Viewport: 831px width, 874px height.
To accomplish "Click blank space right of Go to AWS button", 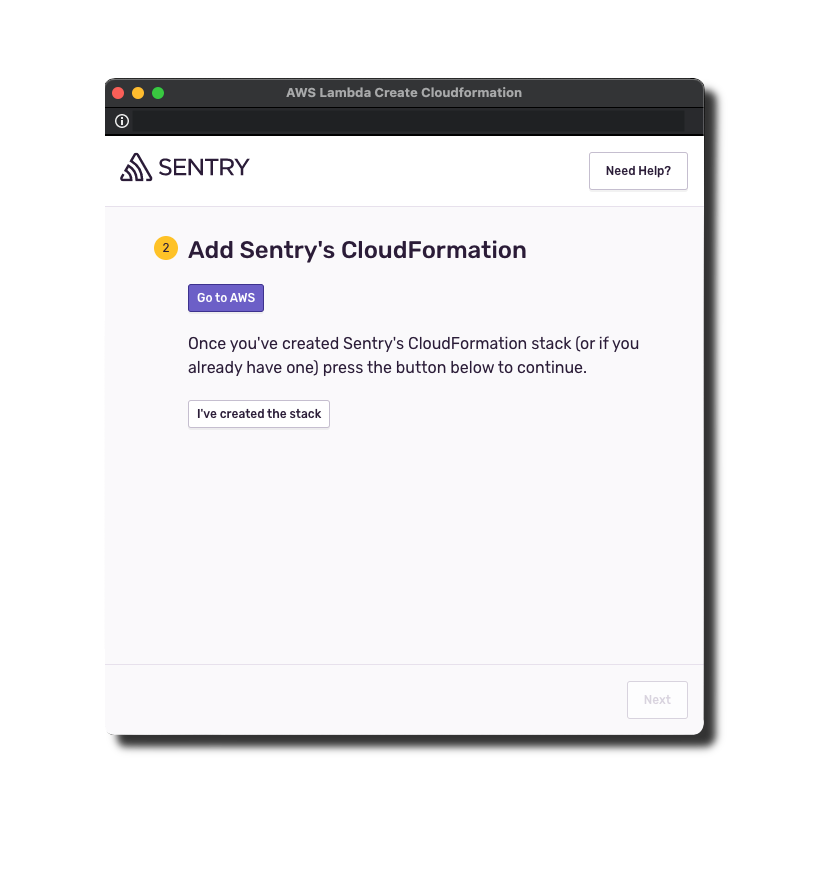I will pos(450,298).
